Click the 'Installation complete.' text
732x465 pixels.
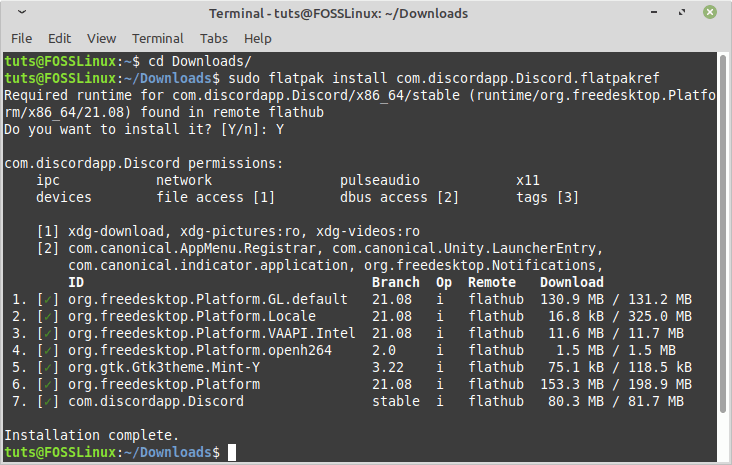click(92, 436)
